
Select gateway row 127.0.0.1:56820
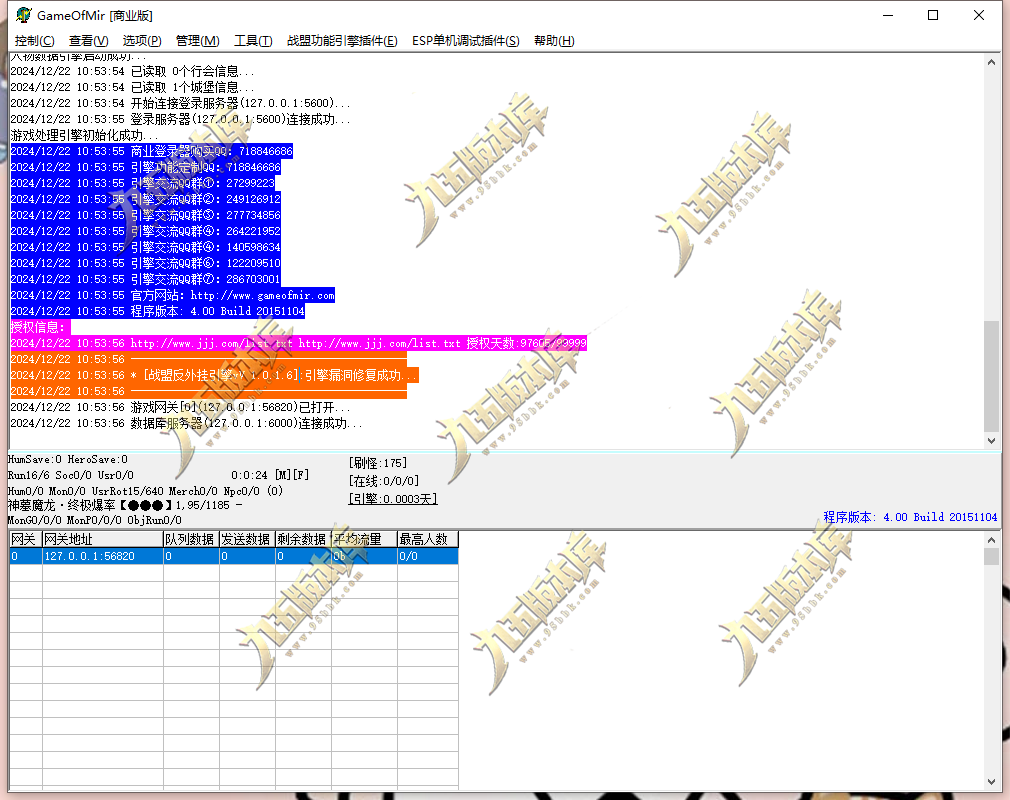point(234,556)
